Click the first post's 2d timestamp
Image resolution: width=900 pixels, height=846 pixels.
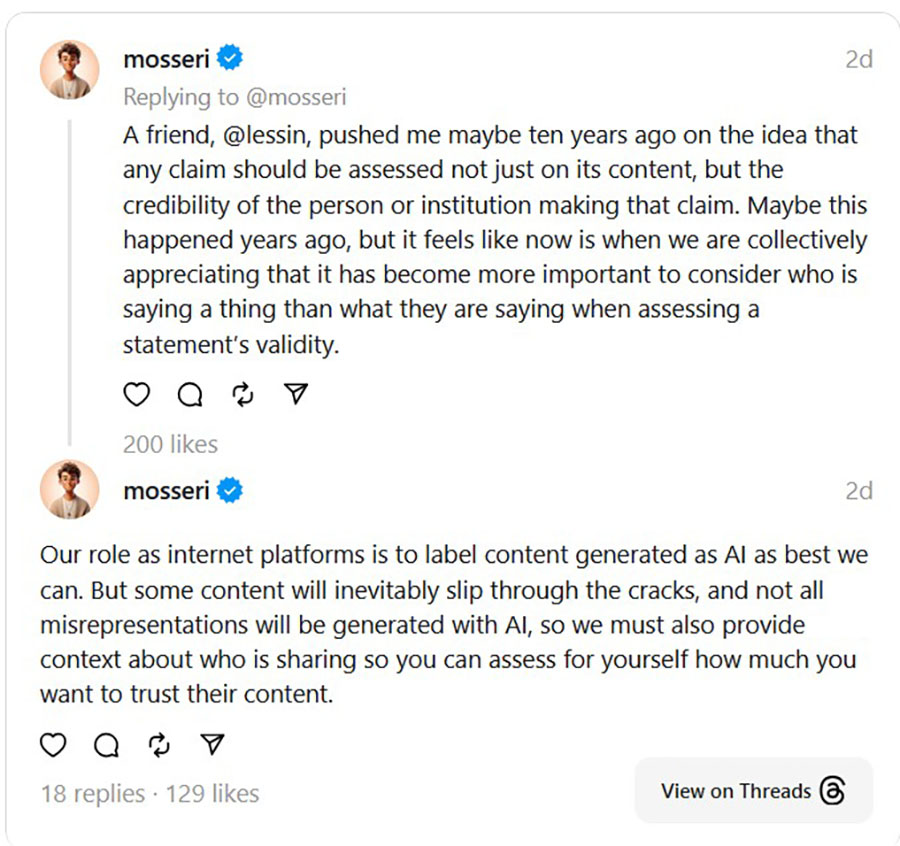pos(858,59)
